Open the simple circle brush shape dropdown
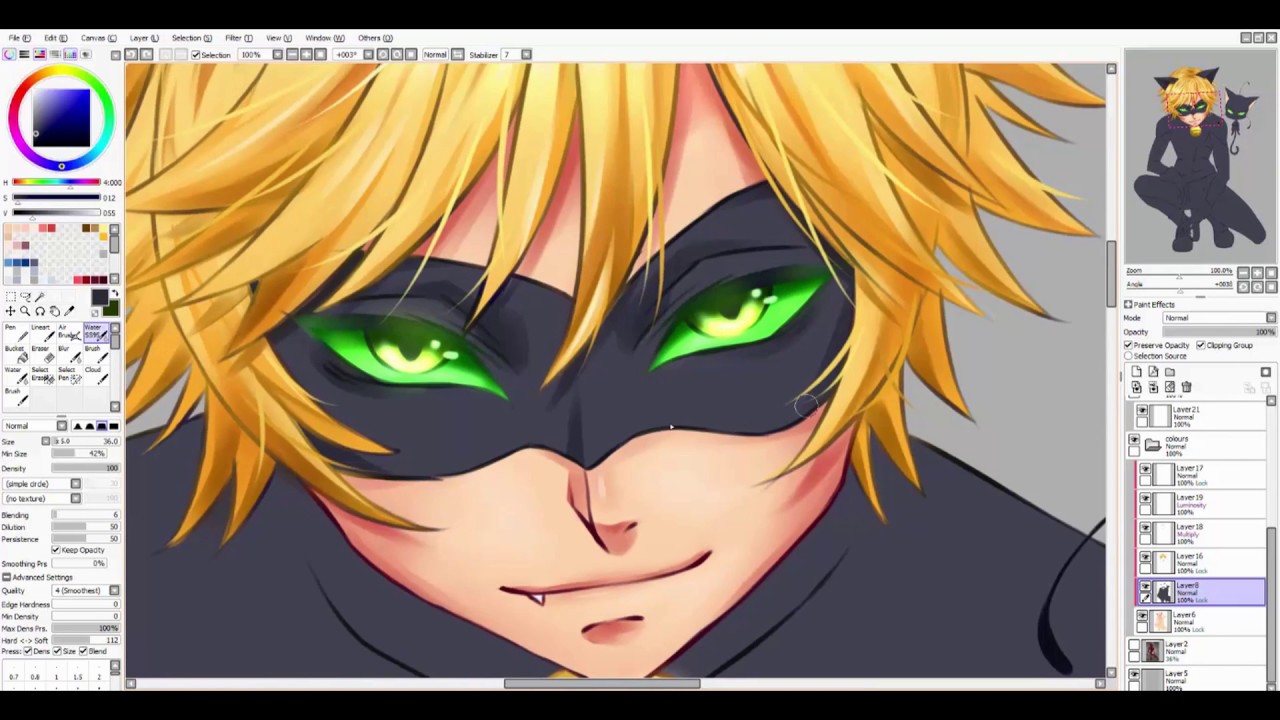The image size is (1280, 720). click(x=43, y=484)
